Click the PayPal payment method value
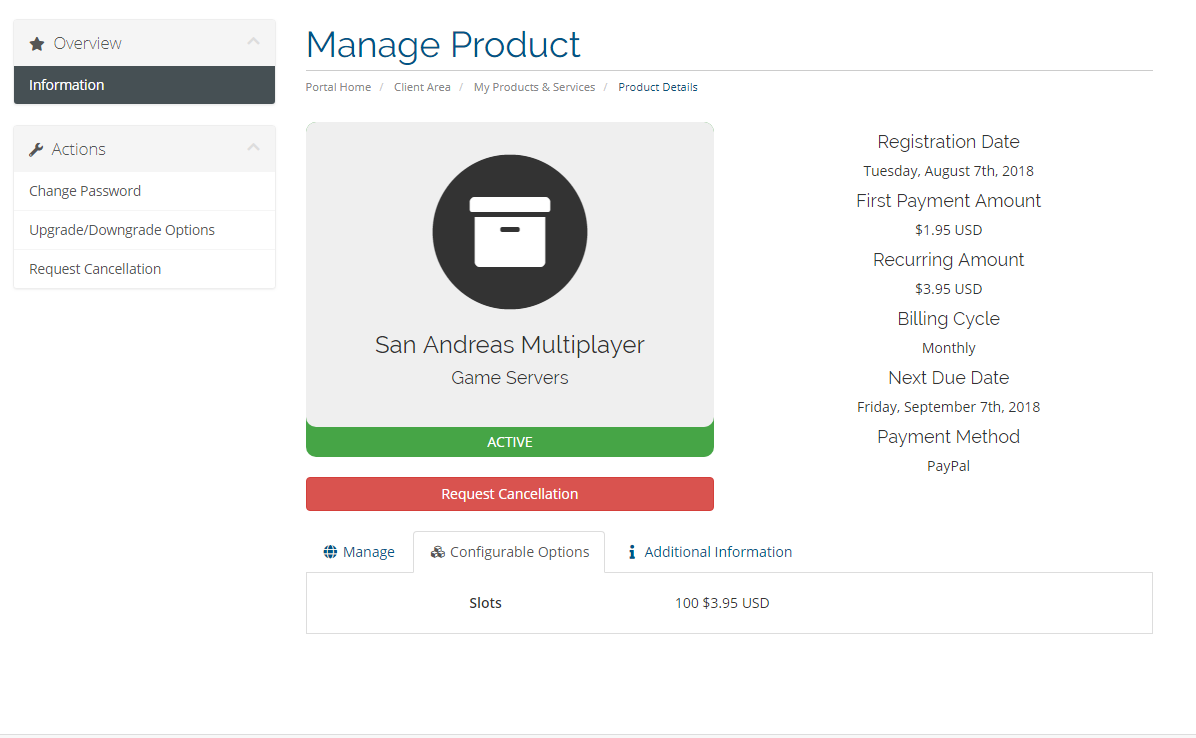This screenshot has width=1196, height=738. tap(948, 466)
